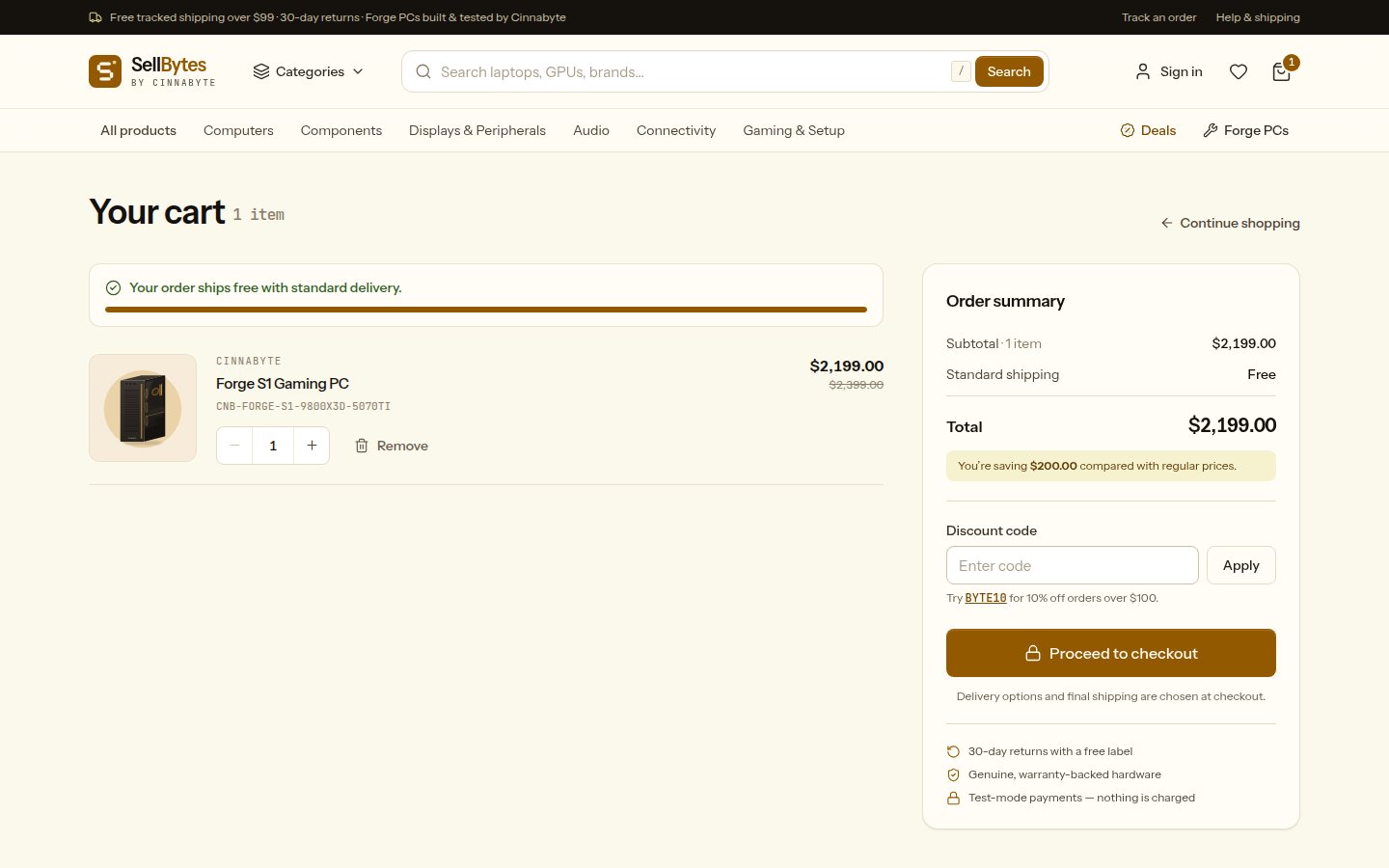Image resolution: width=1389 pixels, height=868 pixels.
Task: Click the SellBytes logo
Action: tap(152, 71)
